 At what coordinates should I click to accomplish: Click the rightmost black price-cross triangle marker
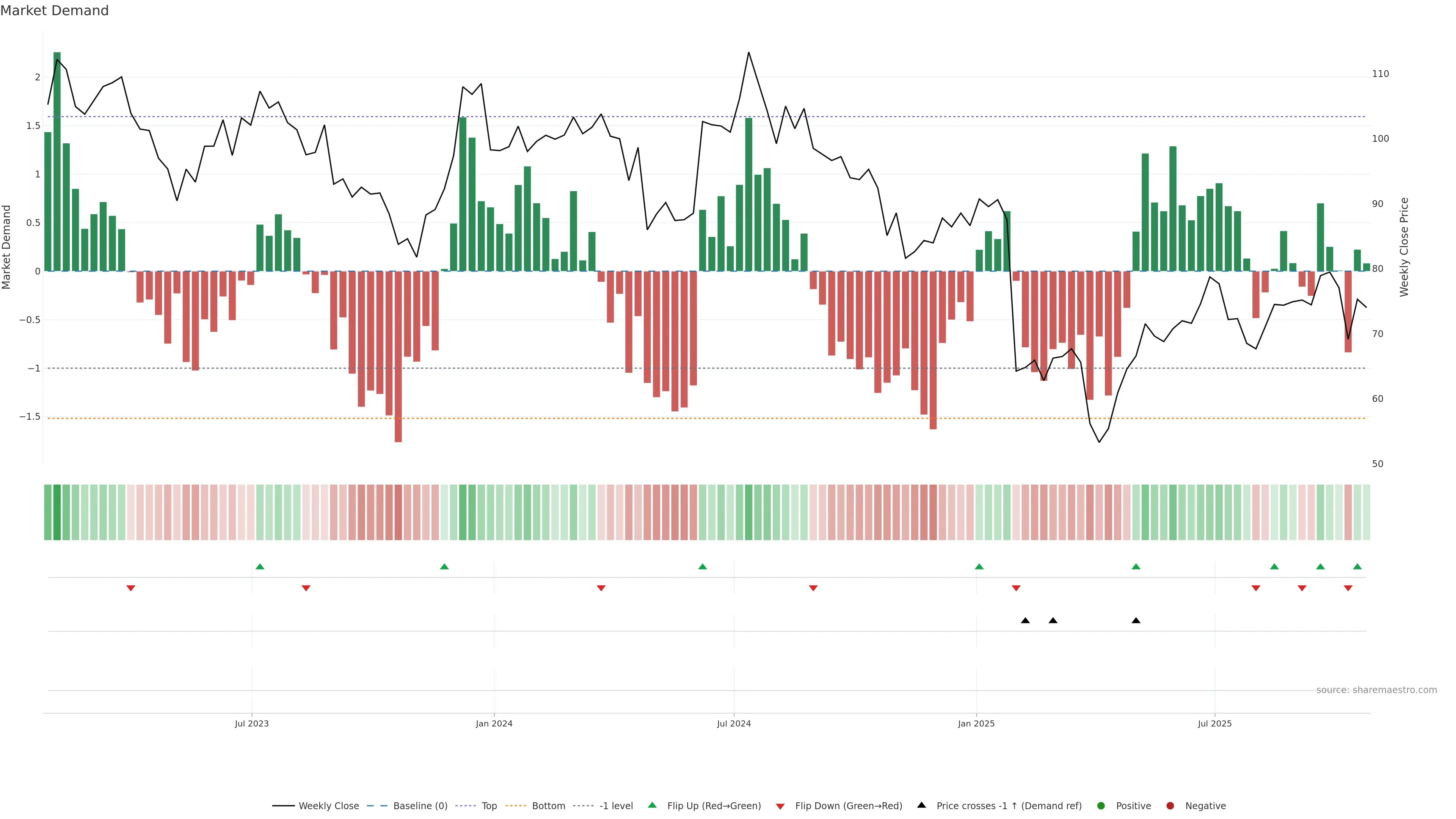1136,621
